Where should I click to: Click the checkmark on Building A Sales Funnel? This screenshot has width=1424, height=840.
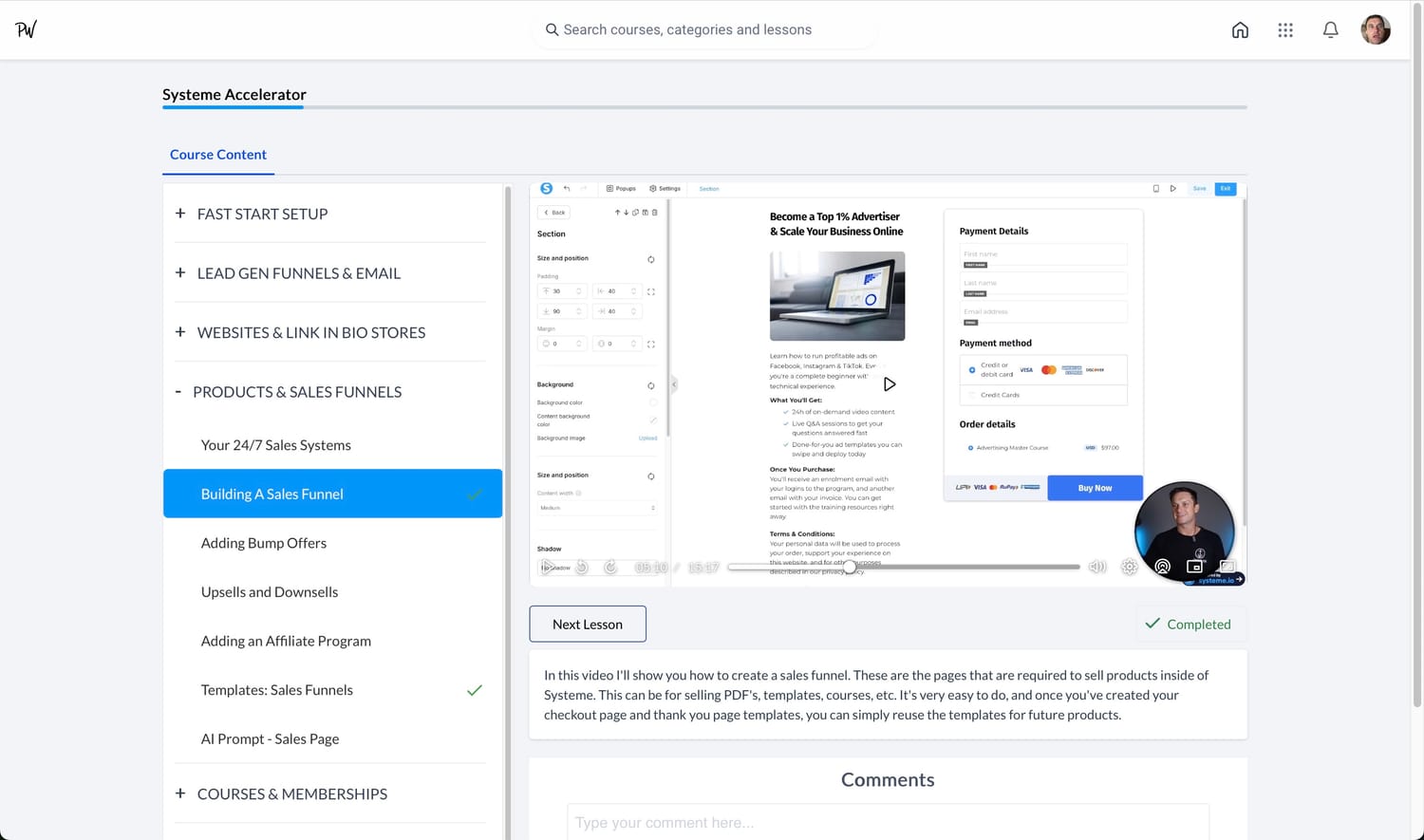(475, 494)
